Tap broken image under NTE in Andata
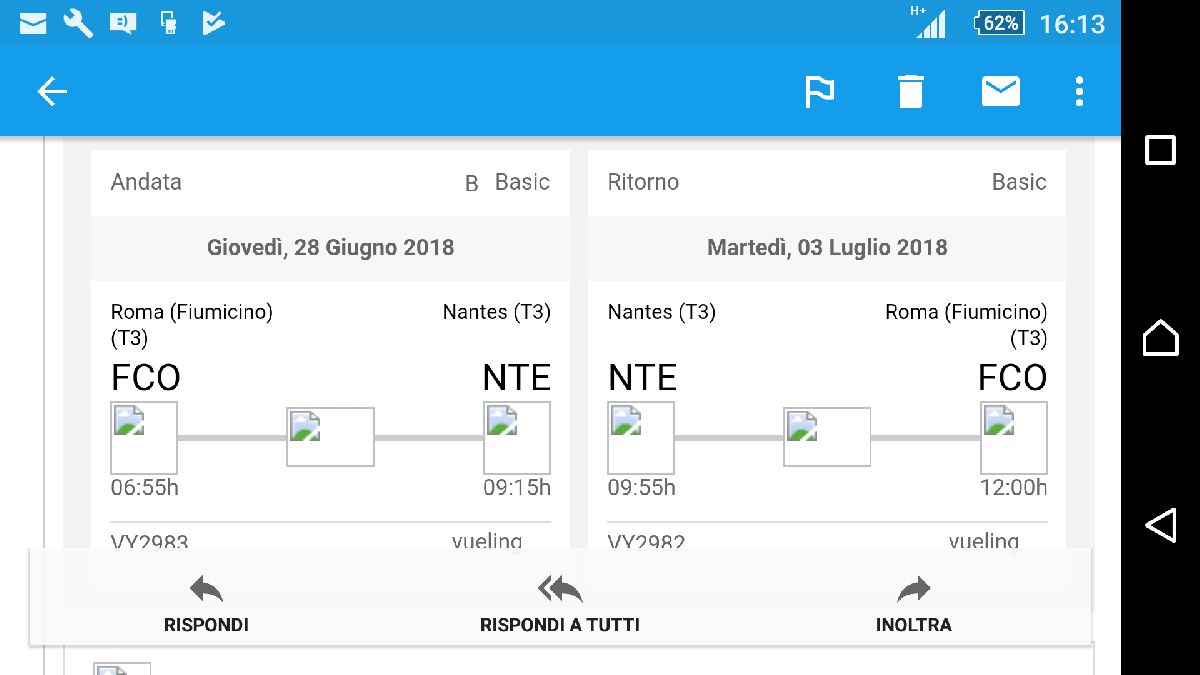1200x675 pixels. click(517, 438)
